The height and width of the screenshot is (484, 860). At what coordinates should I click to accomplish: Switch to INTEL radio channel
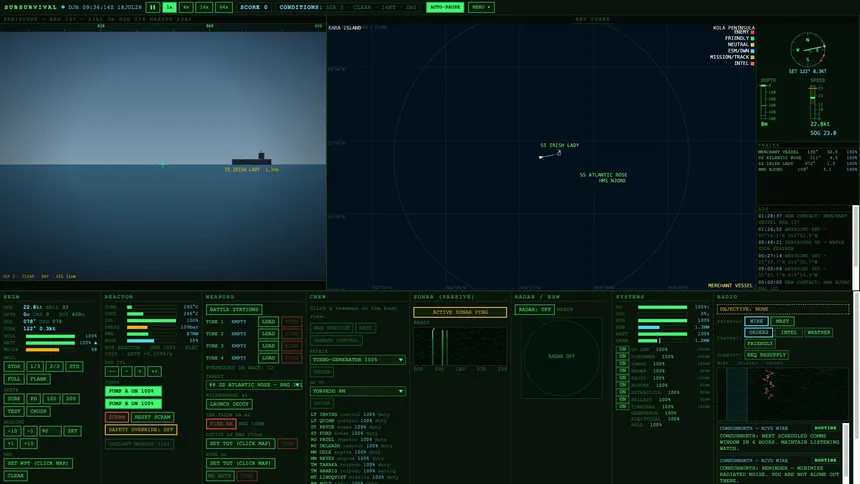789,332
